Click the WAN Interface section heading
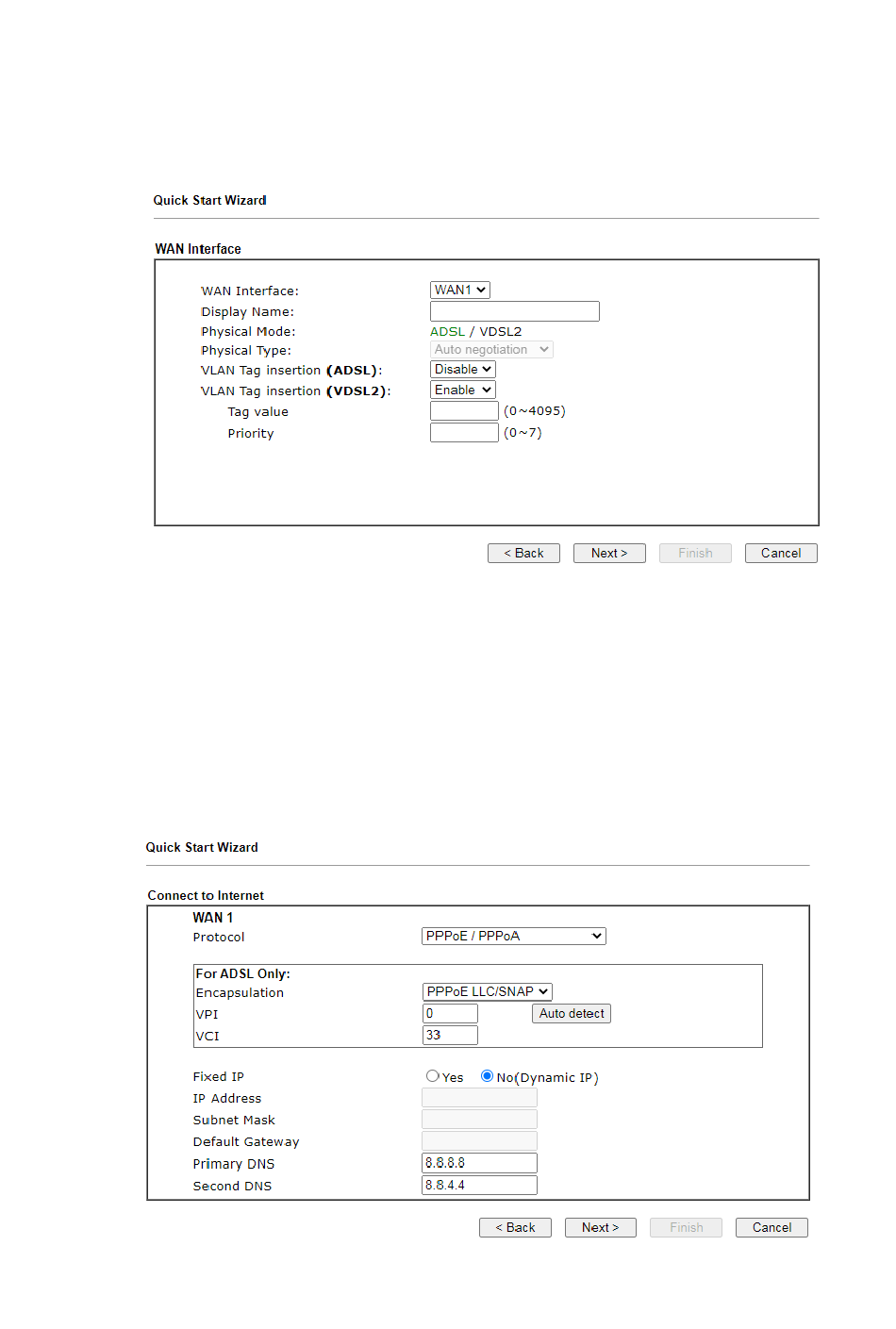 (x=198, y=249)
